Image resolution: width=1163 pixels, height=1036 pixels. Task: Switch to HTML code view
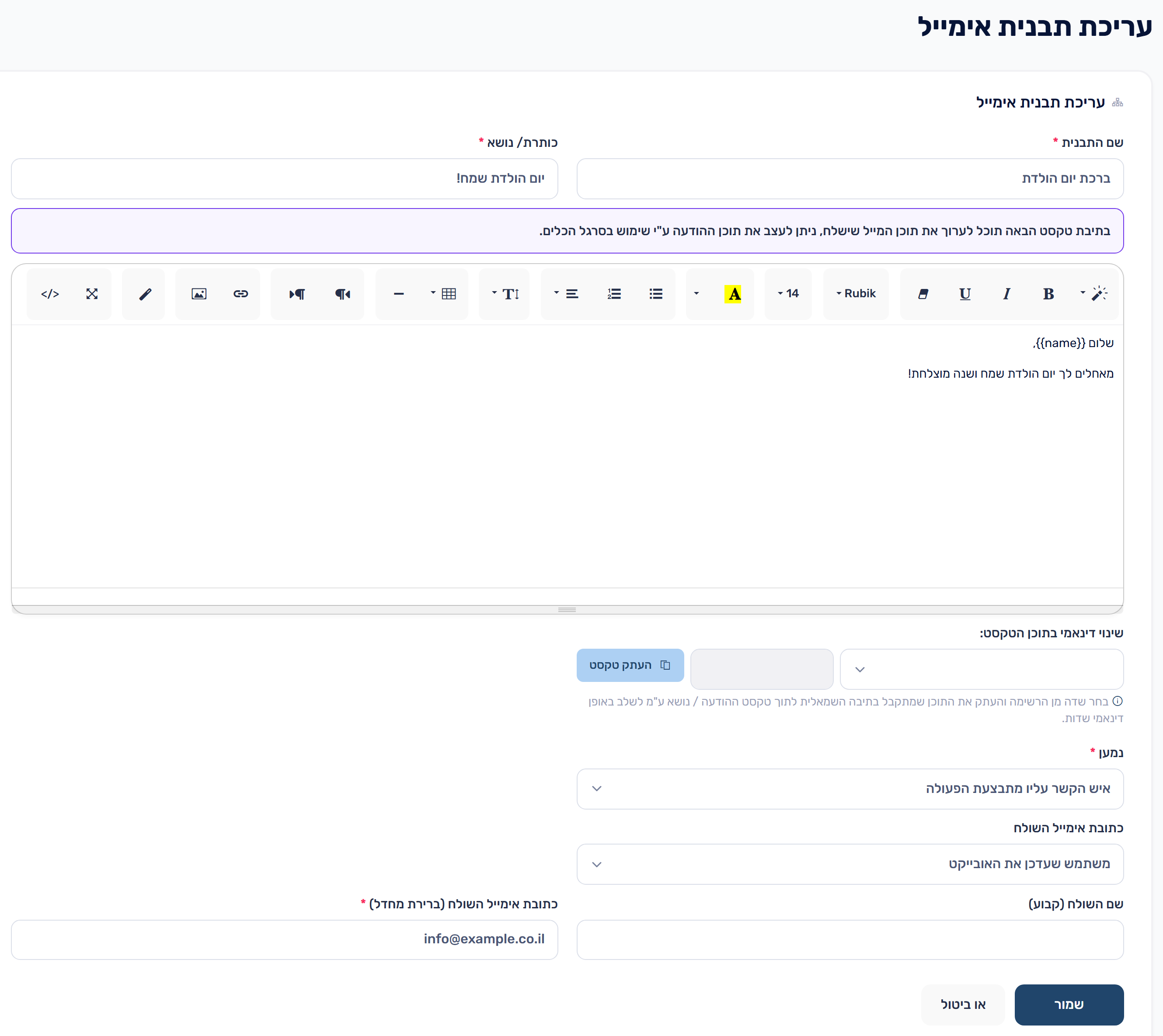(50, 294)
